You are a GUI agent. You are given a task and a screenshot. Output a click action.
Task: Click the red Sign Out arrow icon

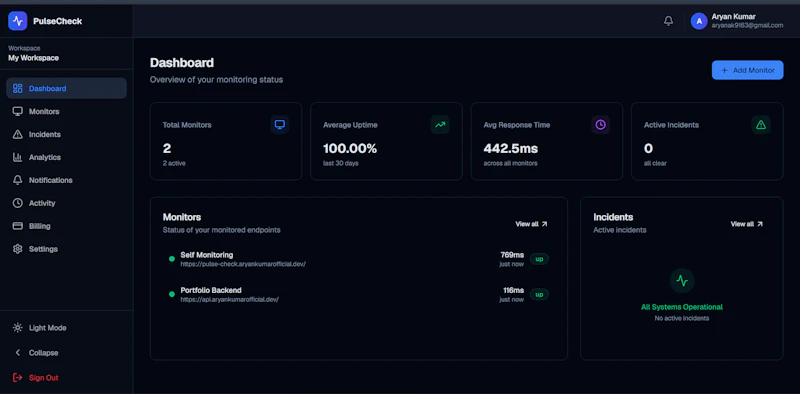[x=18, y=378]
